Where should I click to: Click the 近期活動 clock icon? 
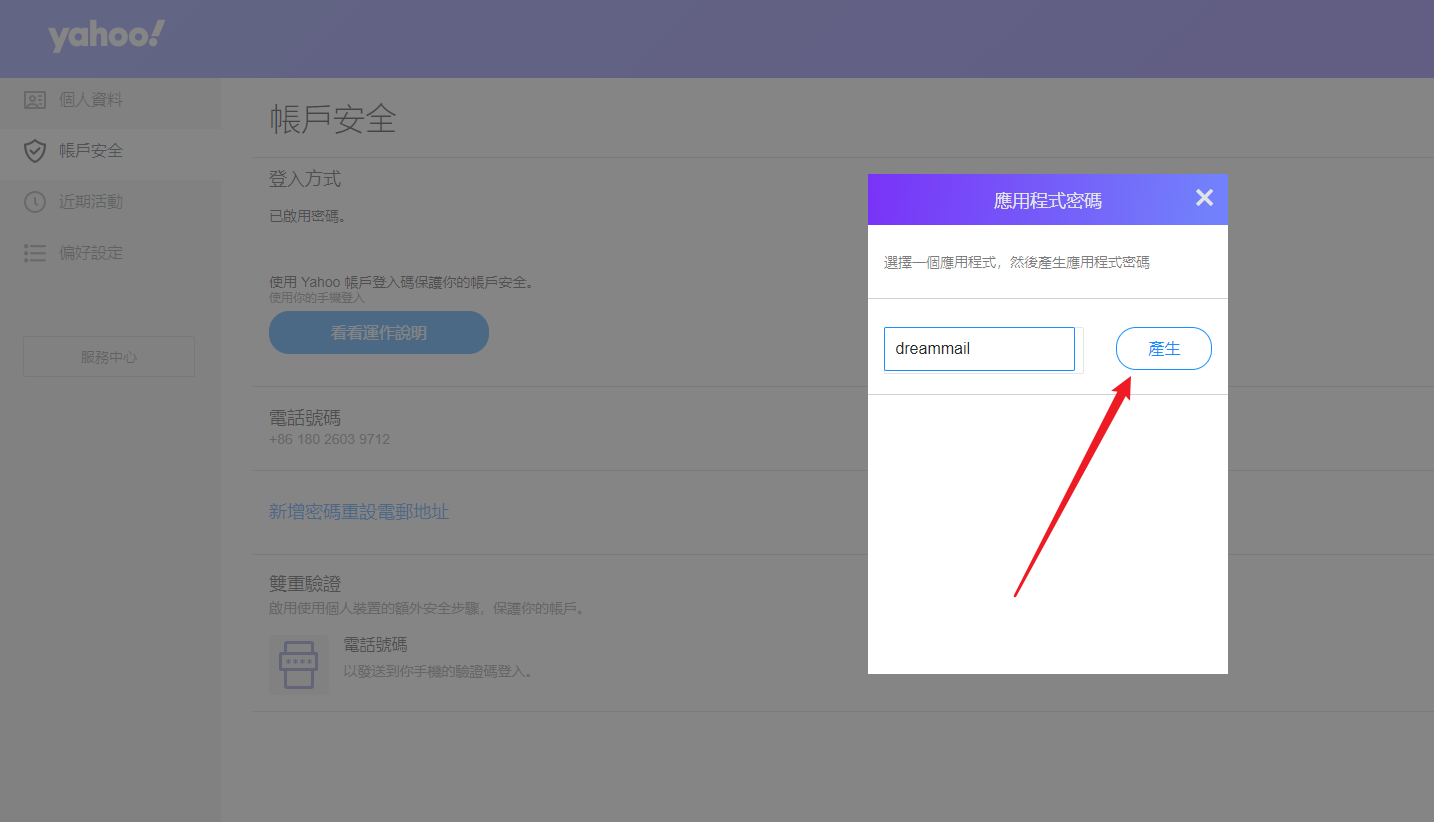pyautogui.click(x=35, y=202)
